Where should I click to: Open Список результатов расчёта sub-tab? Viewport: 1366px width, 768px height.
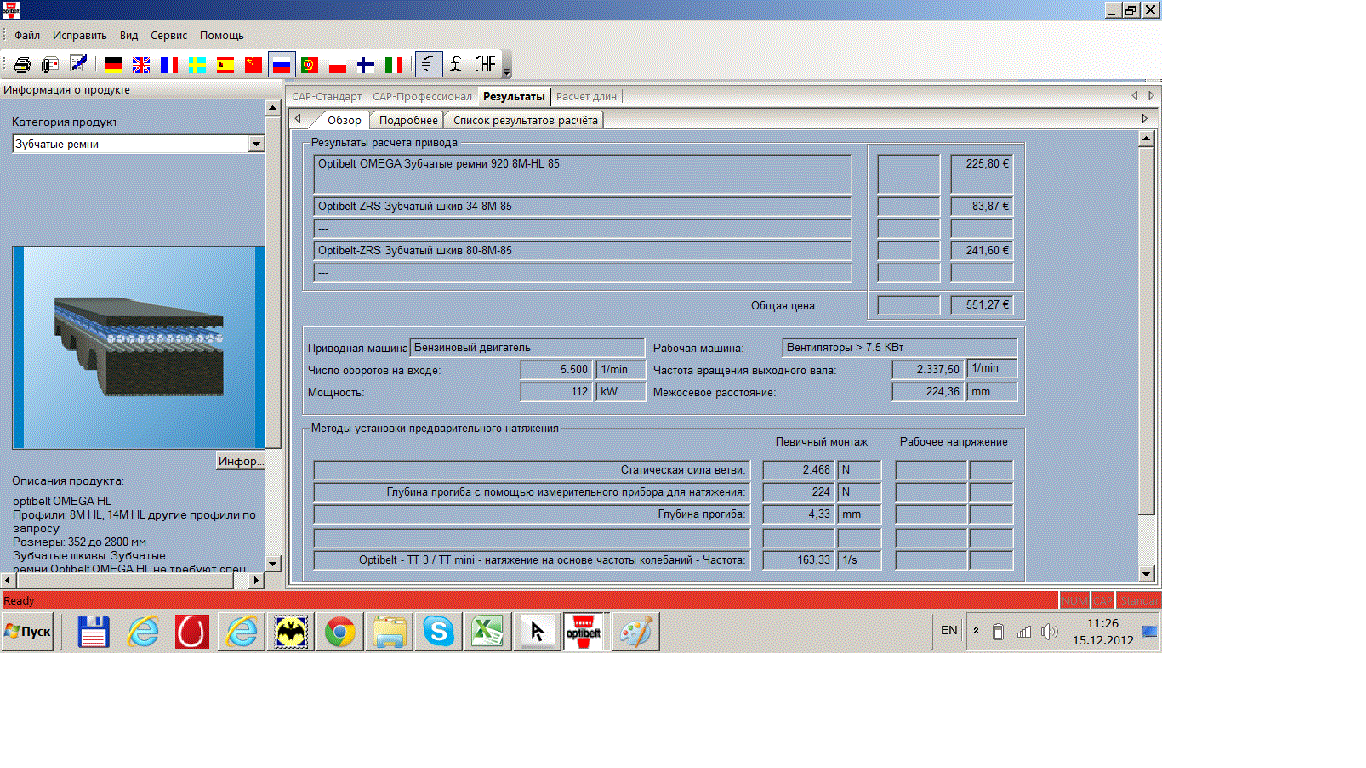click(525, 120)
